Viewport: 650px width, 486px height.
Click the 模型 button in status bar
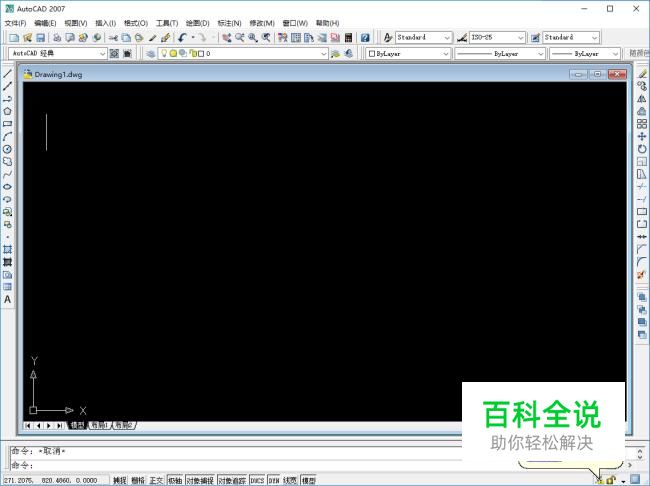308,480
